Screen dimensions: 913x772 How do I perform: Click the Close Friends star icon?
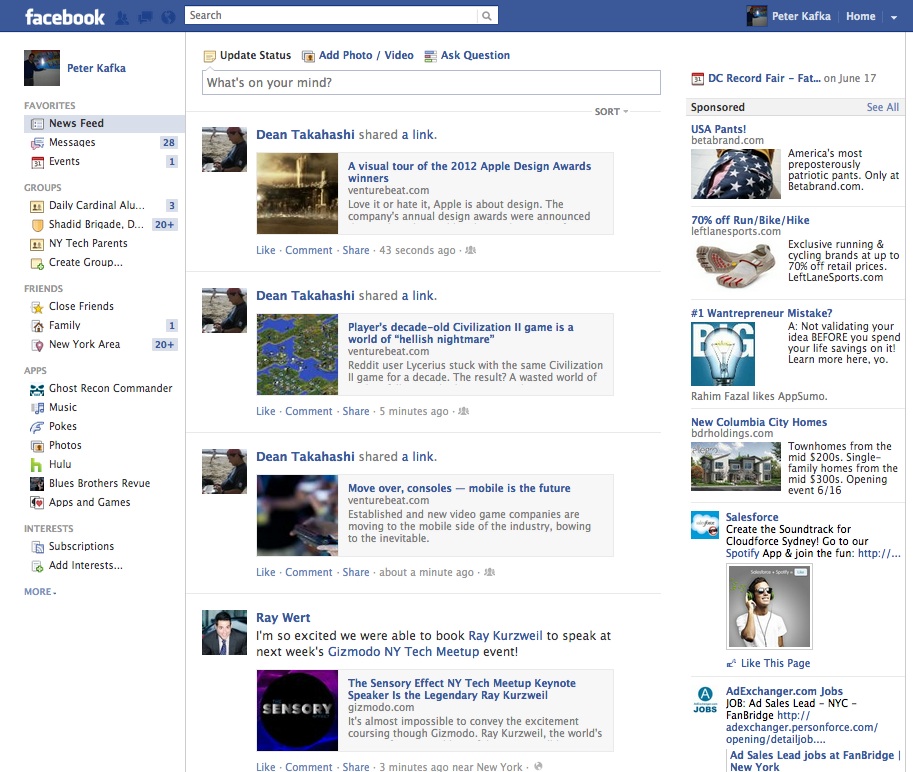[37, 307]
